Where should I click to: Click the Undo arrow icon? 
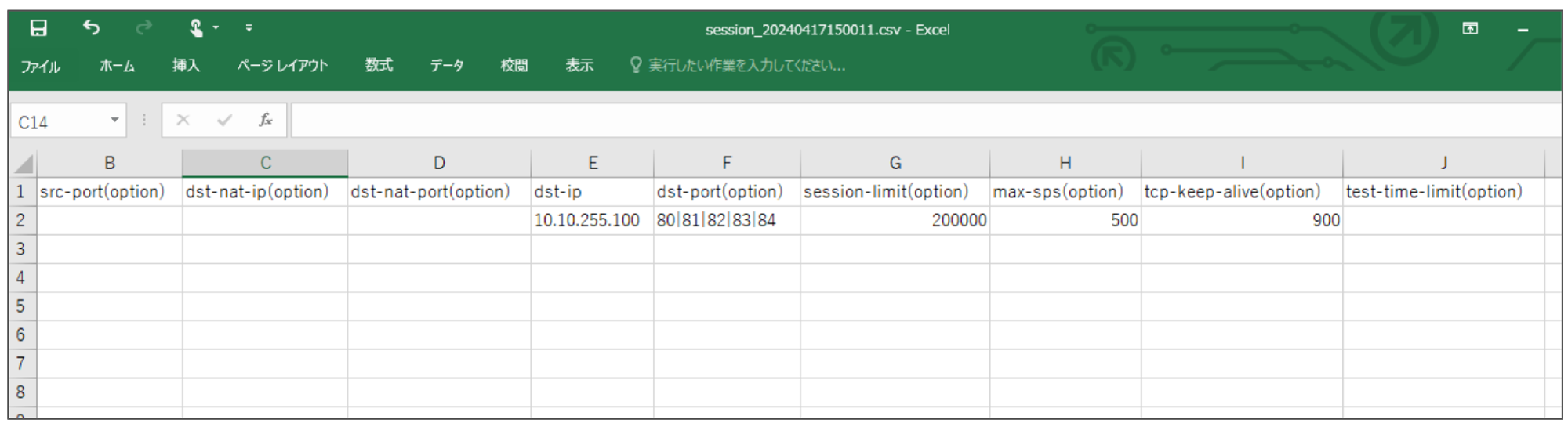[91, 28]
